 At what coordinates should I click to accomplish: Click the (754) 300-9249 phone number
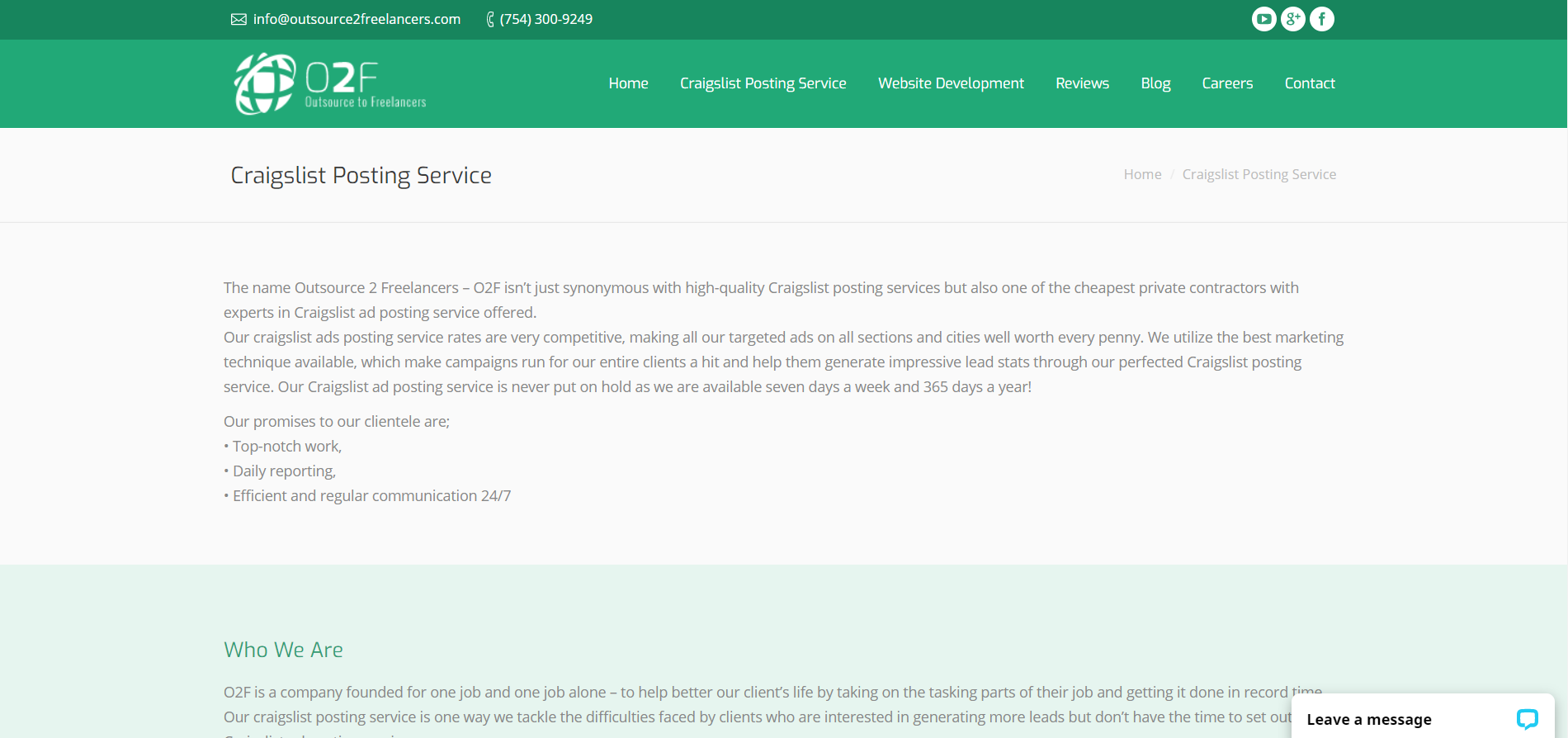(x=546, y=19)
